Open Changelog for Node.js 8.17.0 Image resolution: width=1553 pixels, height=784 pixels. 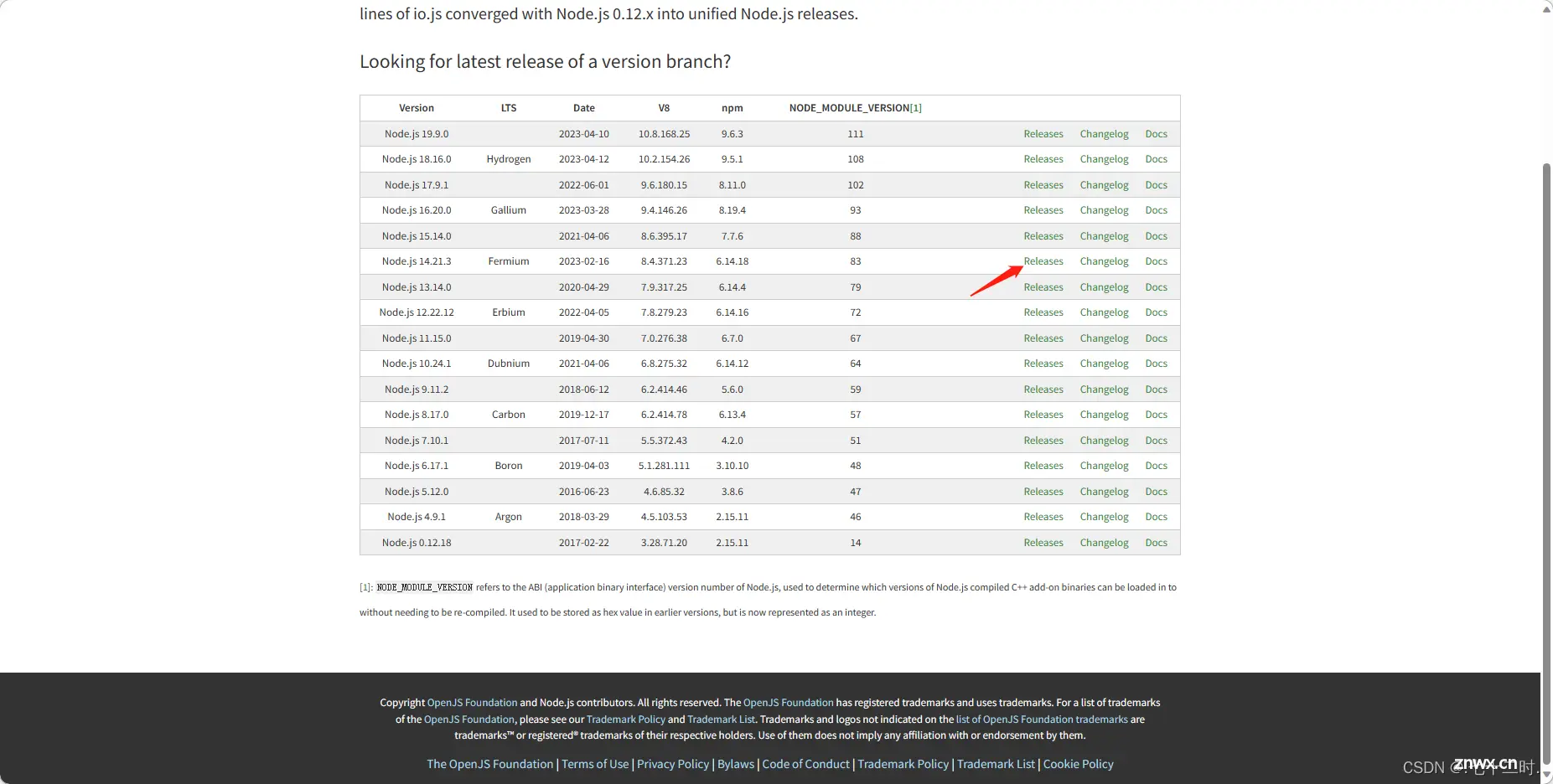coord(1104,415)
